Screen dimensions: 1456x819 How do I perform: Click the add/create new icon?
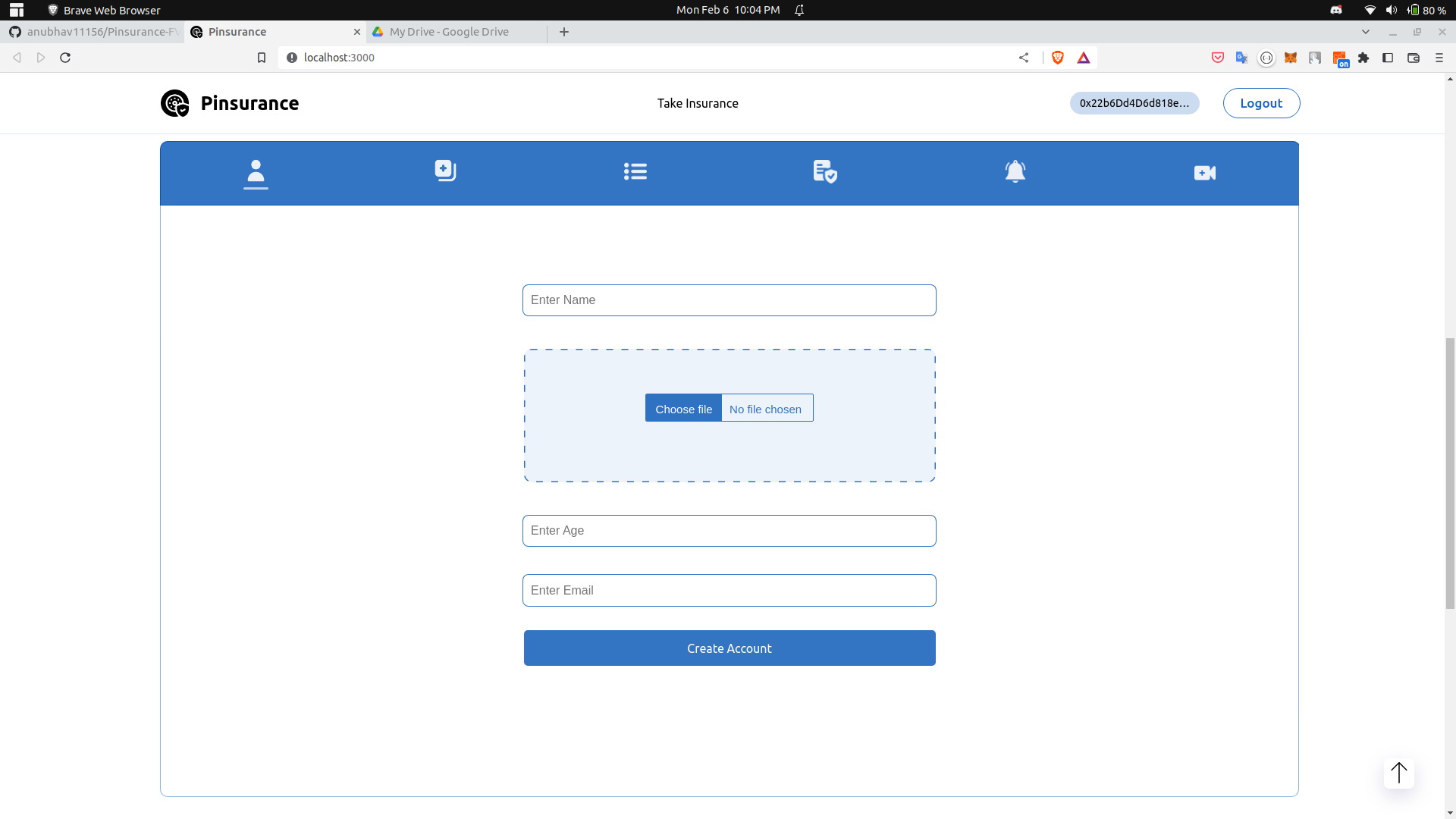(x=444, y=171)
